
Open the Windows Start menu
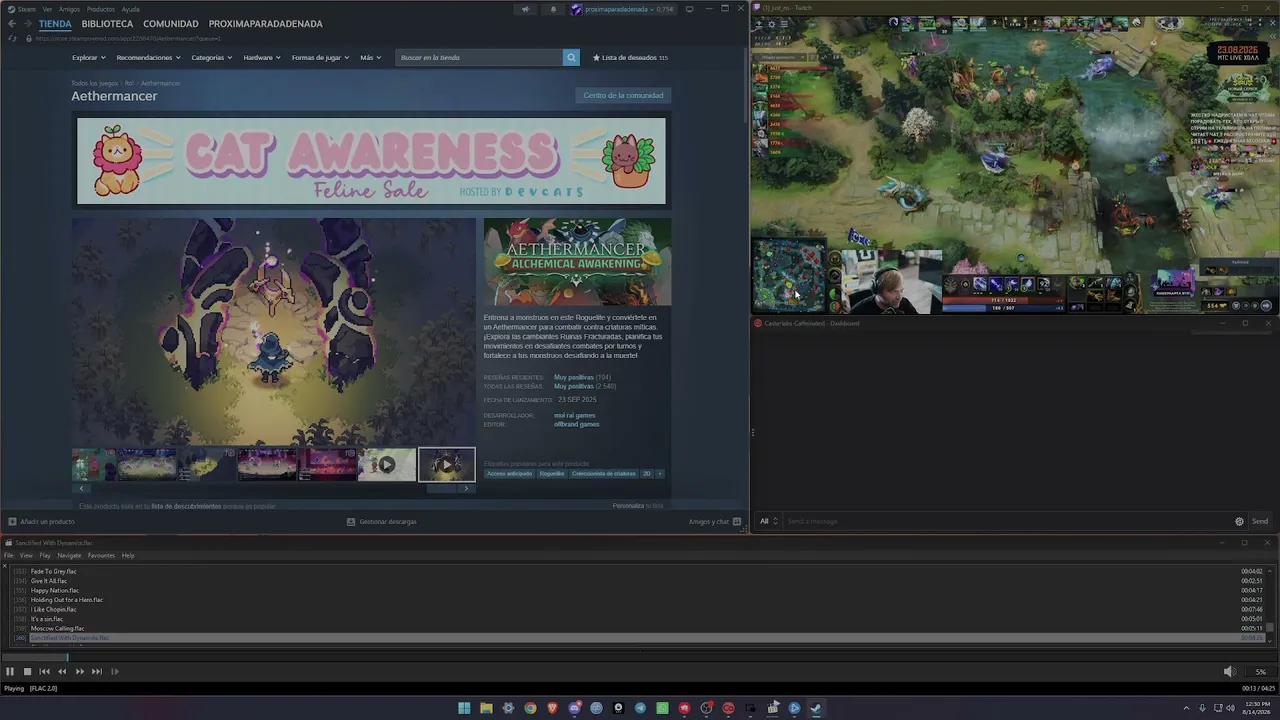464,708
